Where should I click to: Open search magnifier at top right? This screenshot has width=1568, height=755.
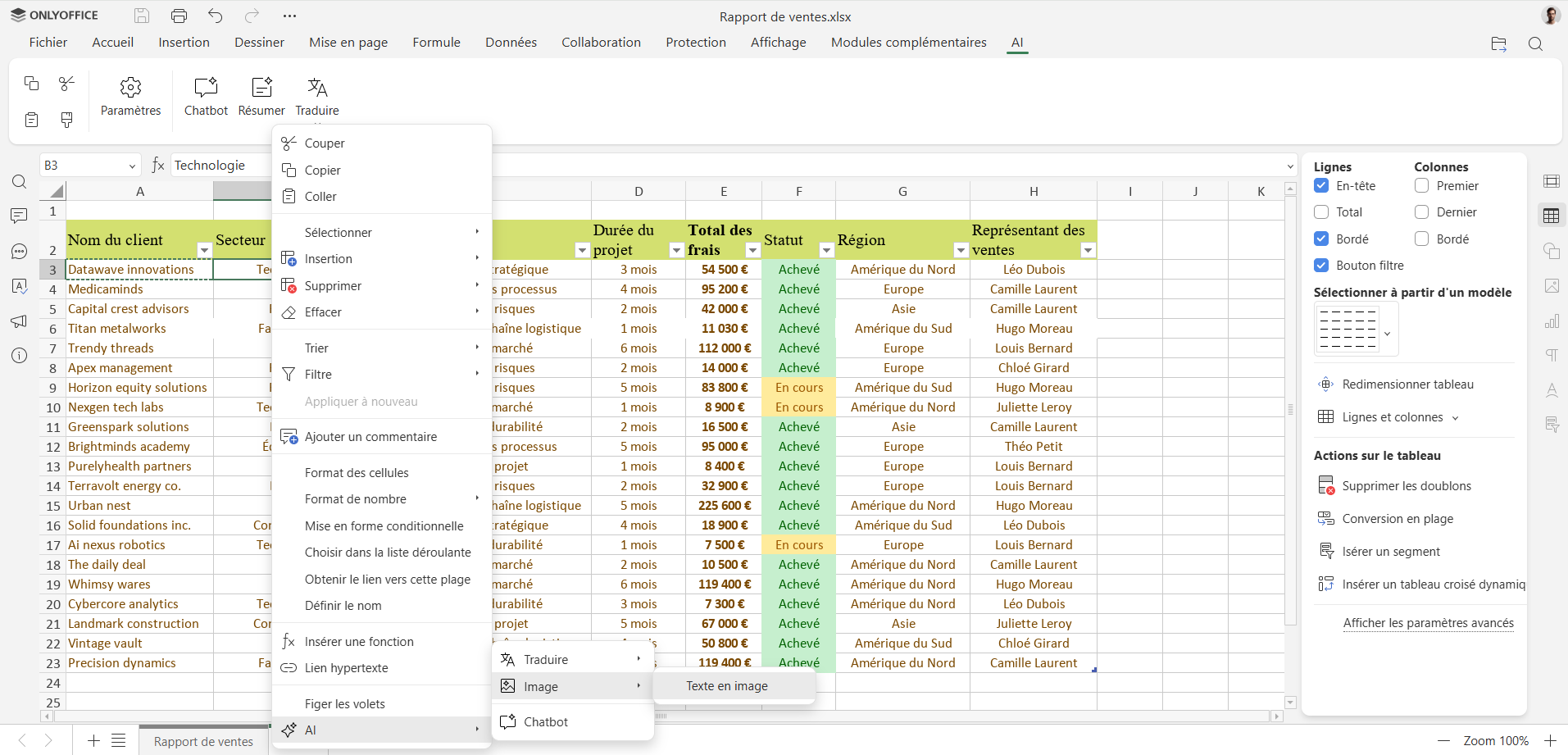click(x=1535, y=44)
